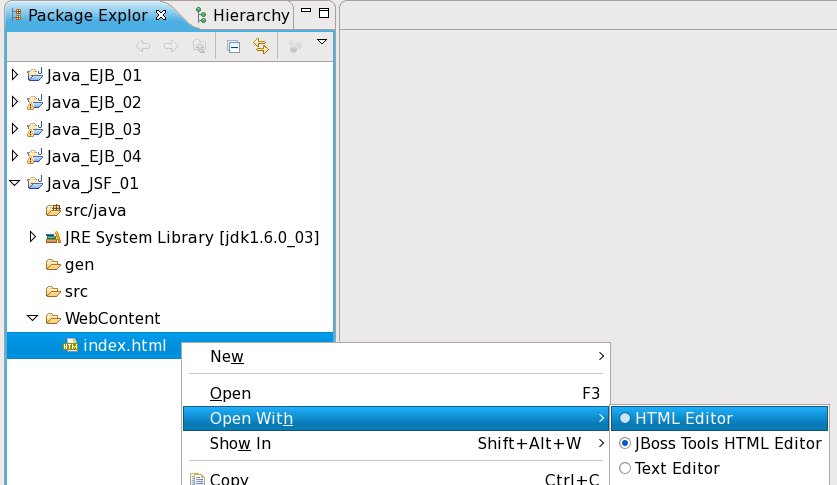This screenshot has width=837, height=485.
Task: Click the index.html file icon
Action: pyautogui.click(x=71, y=346)
